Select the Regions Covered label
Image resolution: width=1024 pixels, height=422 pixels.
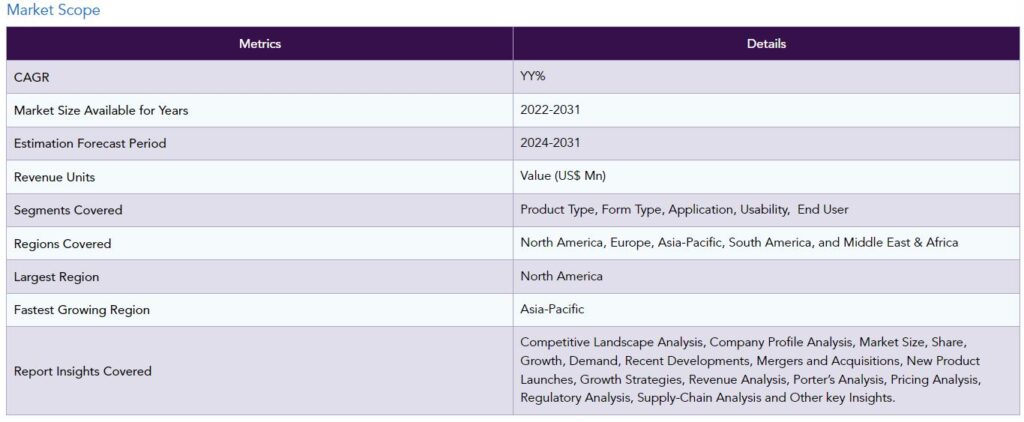[x=63, y=244]
